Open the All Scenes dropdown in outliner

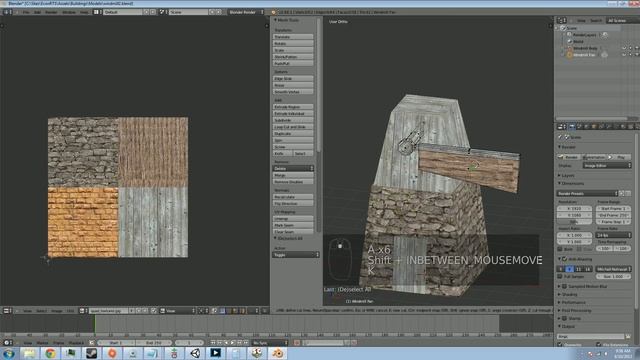tap(622, 20)
